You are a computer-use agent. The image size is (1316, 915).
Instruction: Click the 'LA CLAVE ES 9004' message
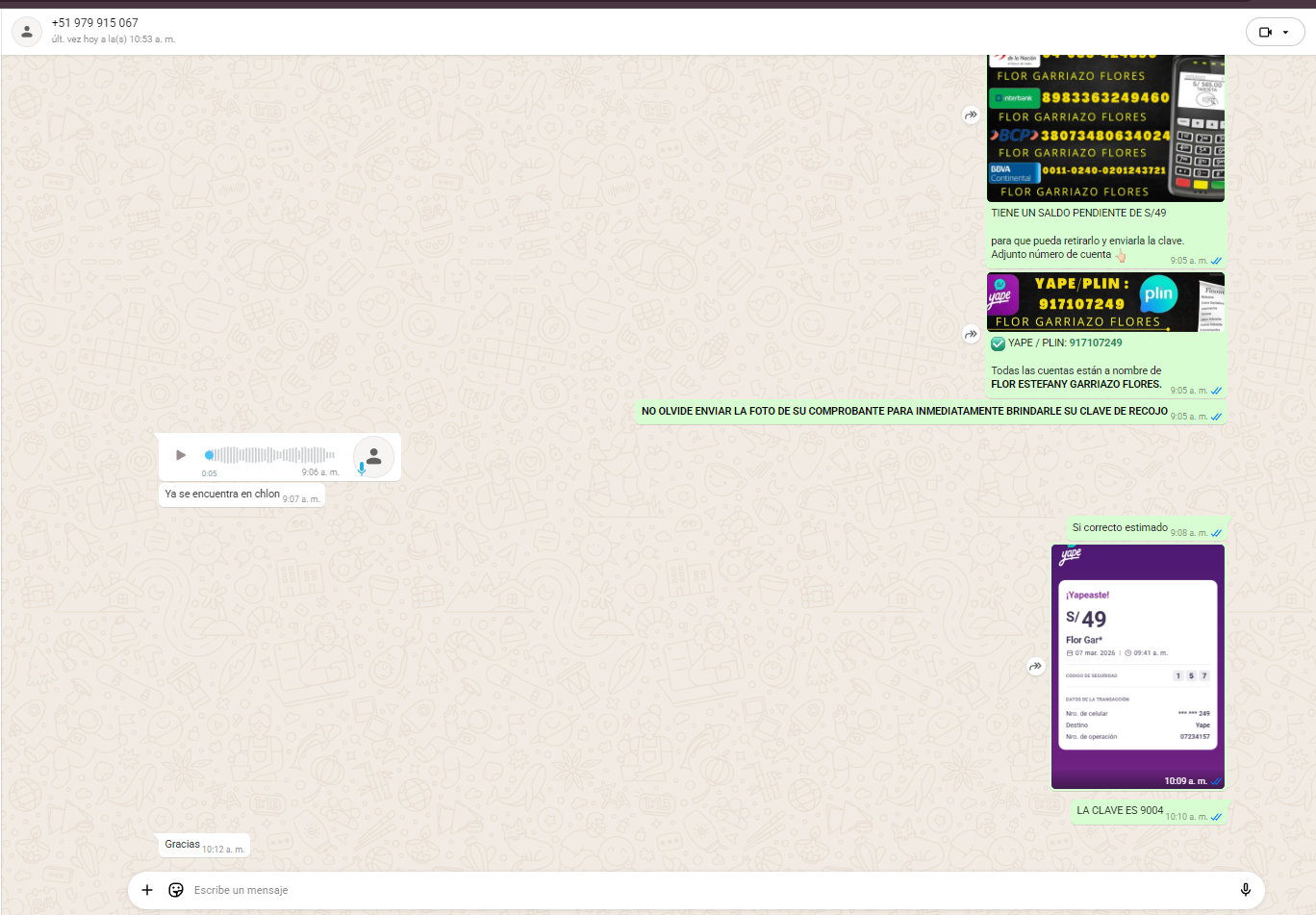(x=1120, y=810)
